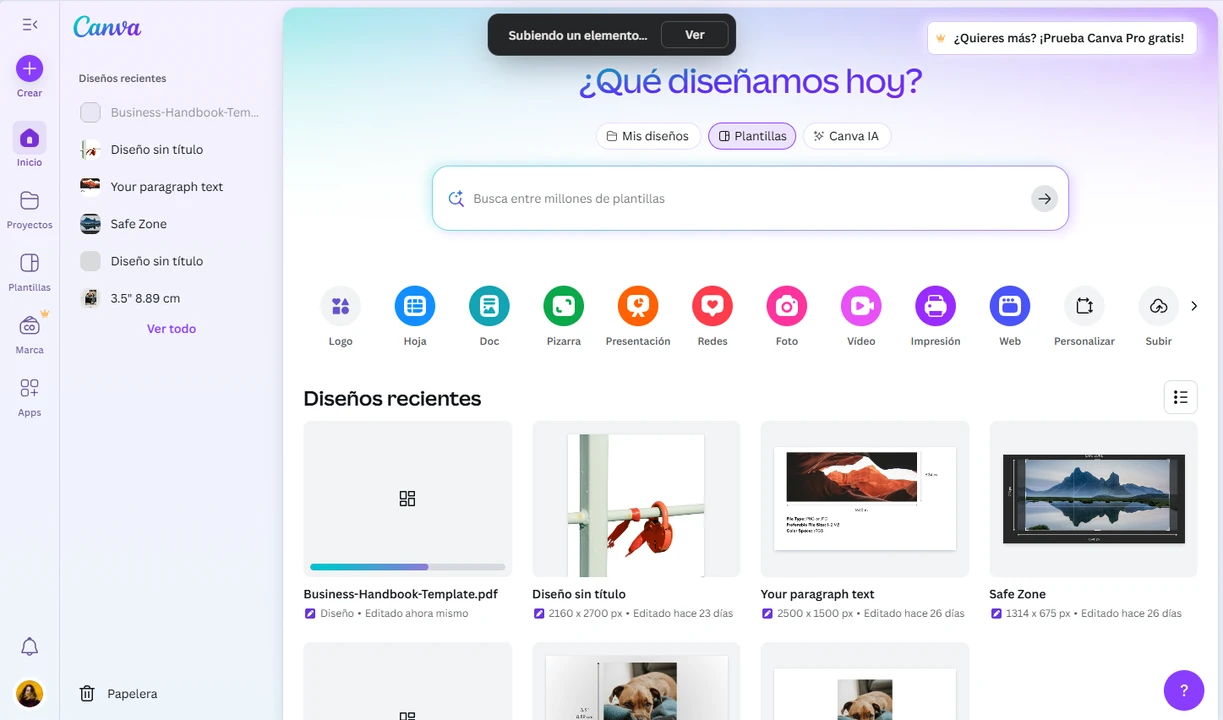
Task: Click the upload progress bar on Business-Handbook card
Action: click(407, 567)
